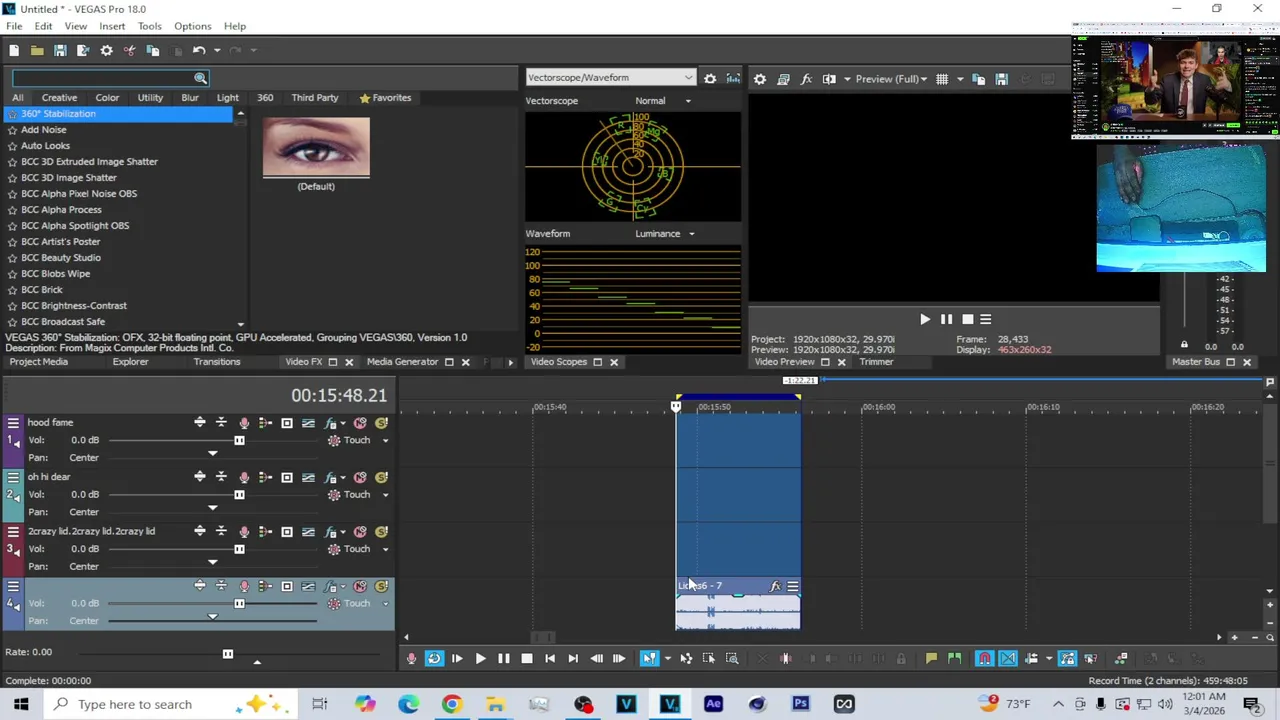Viewport: 1280px width, 720px height.
Task: Select the Selection Edit tool
Action: coord(709,658)
